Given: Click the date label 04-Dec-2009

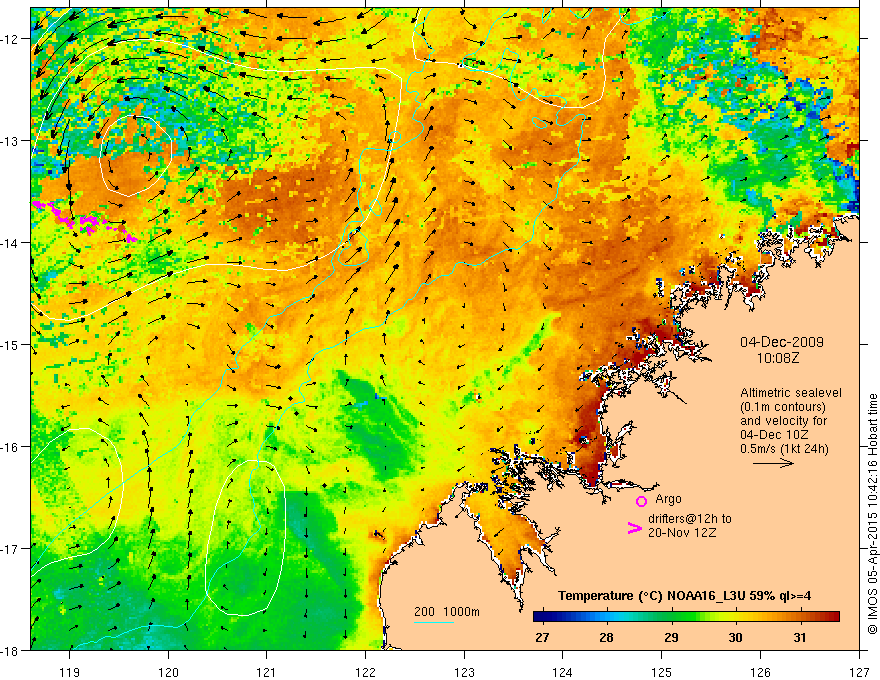Looking at the screenshot, I should coord(782,342).
